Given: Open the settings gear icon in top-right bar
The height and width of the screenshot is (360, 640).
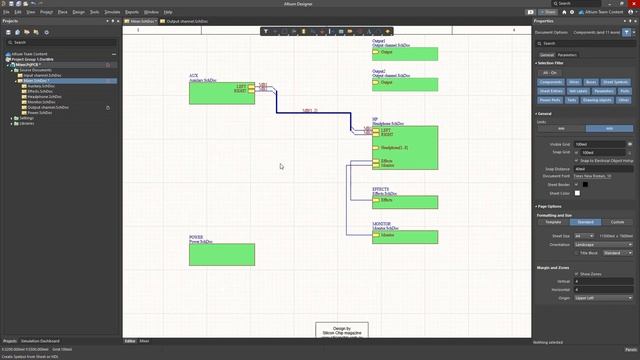Looking at the screenshot, I should tap(572, 12).
